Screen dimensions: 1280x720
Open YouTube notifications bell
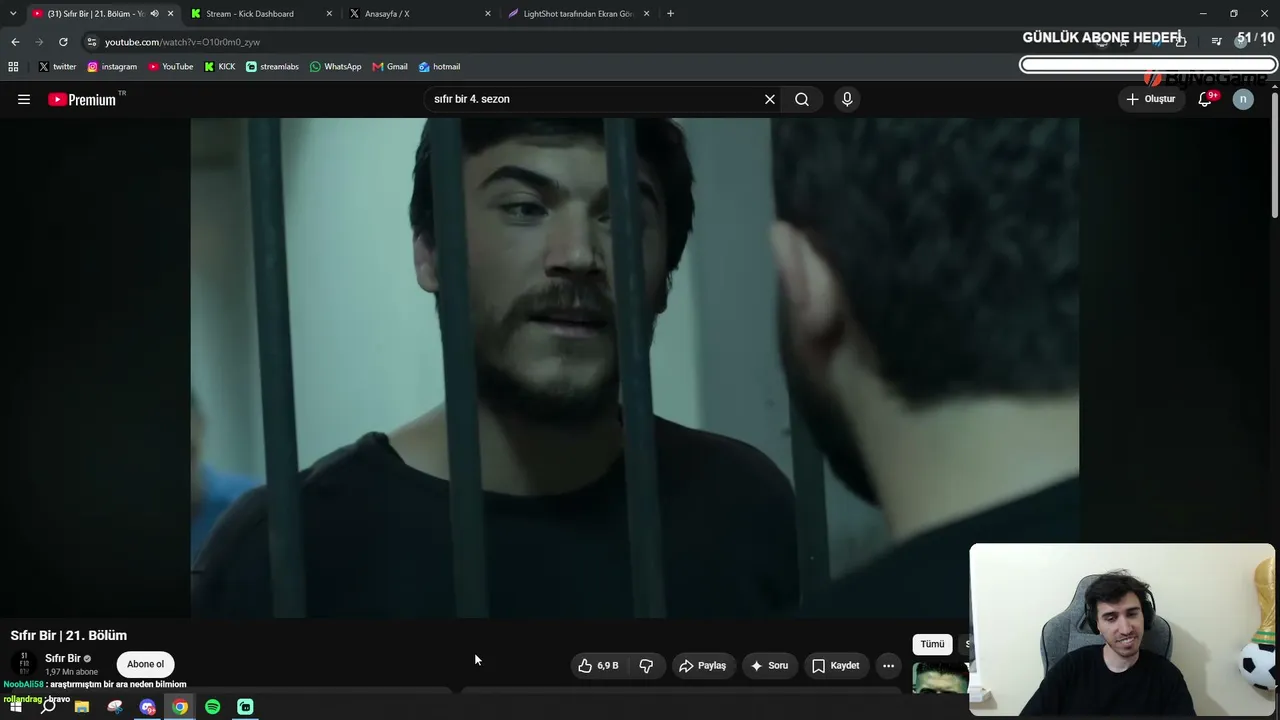(x=1205, y=99)
